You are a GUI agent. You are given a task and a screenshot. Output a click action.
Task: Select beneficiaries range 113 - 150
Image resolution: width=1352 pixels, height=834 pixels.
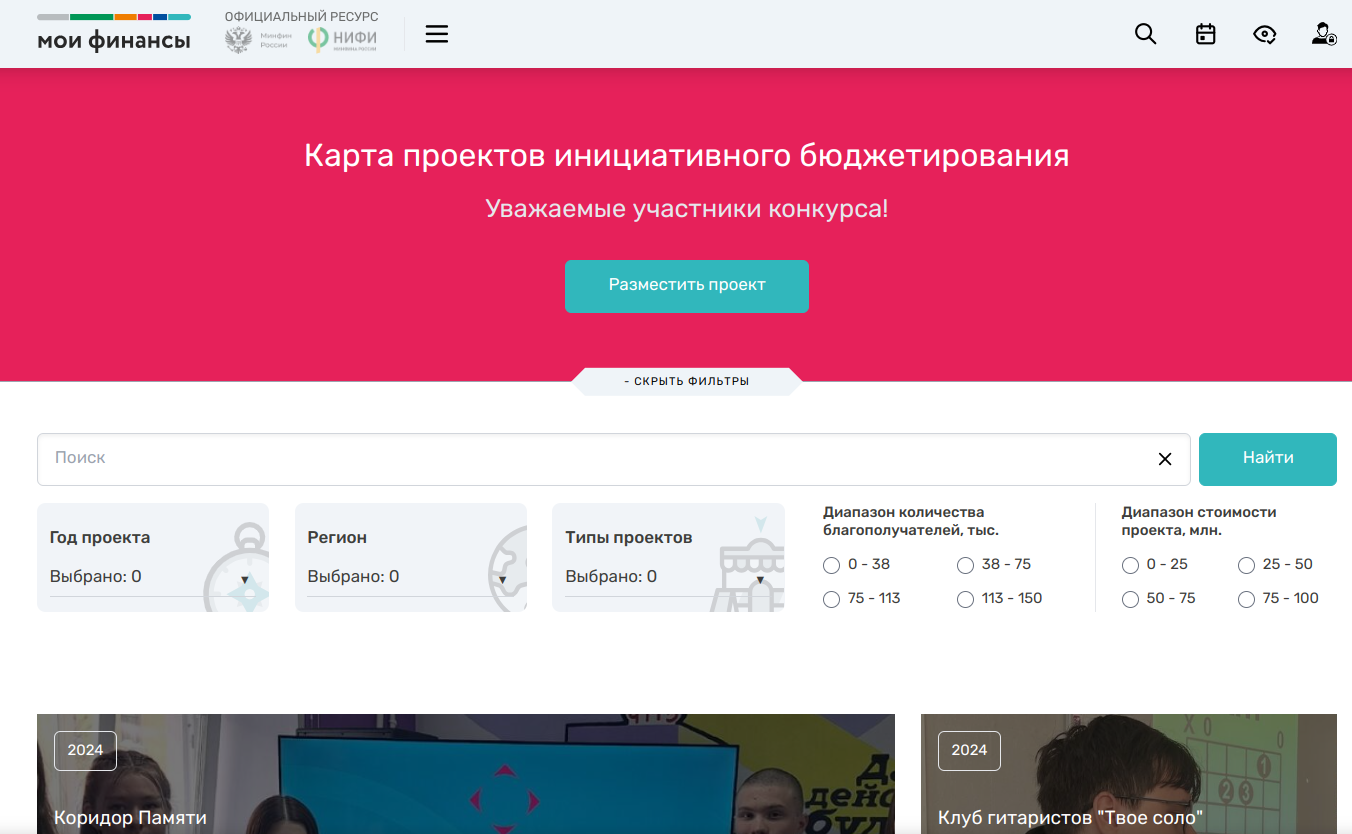click(x=965, y=600)
